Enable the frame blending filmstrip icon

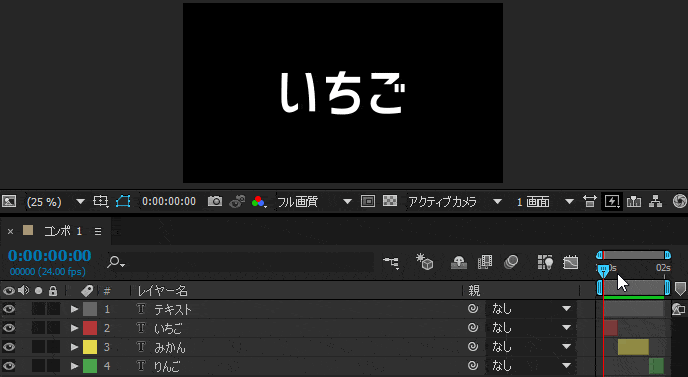point(485,262)
